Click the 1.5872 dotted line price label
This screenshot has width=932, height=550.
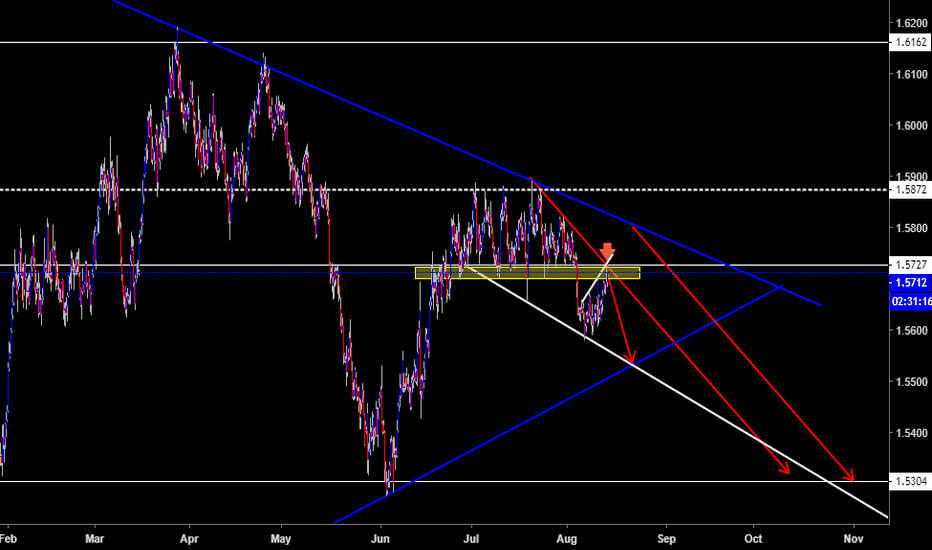pyautogui.click(x=911, y=190)
